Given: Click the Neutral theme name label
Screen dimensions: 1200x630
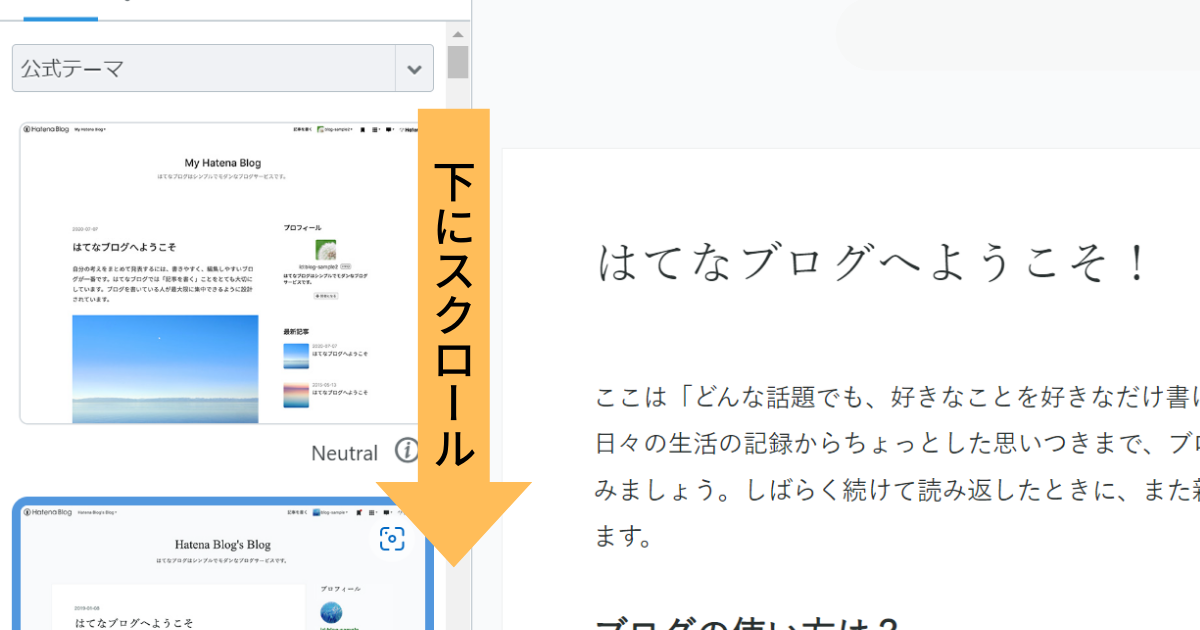Looking at the screenshot, I should click(345, 453).
